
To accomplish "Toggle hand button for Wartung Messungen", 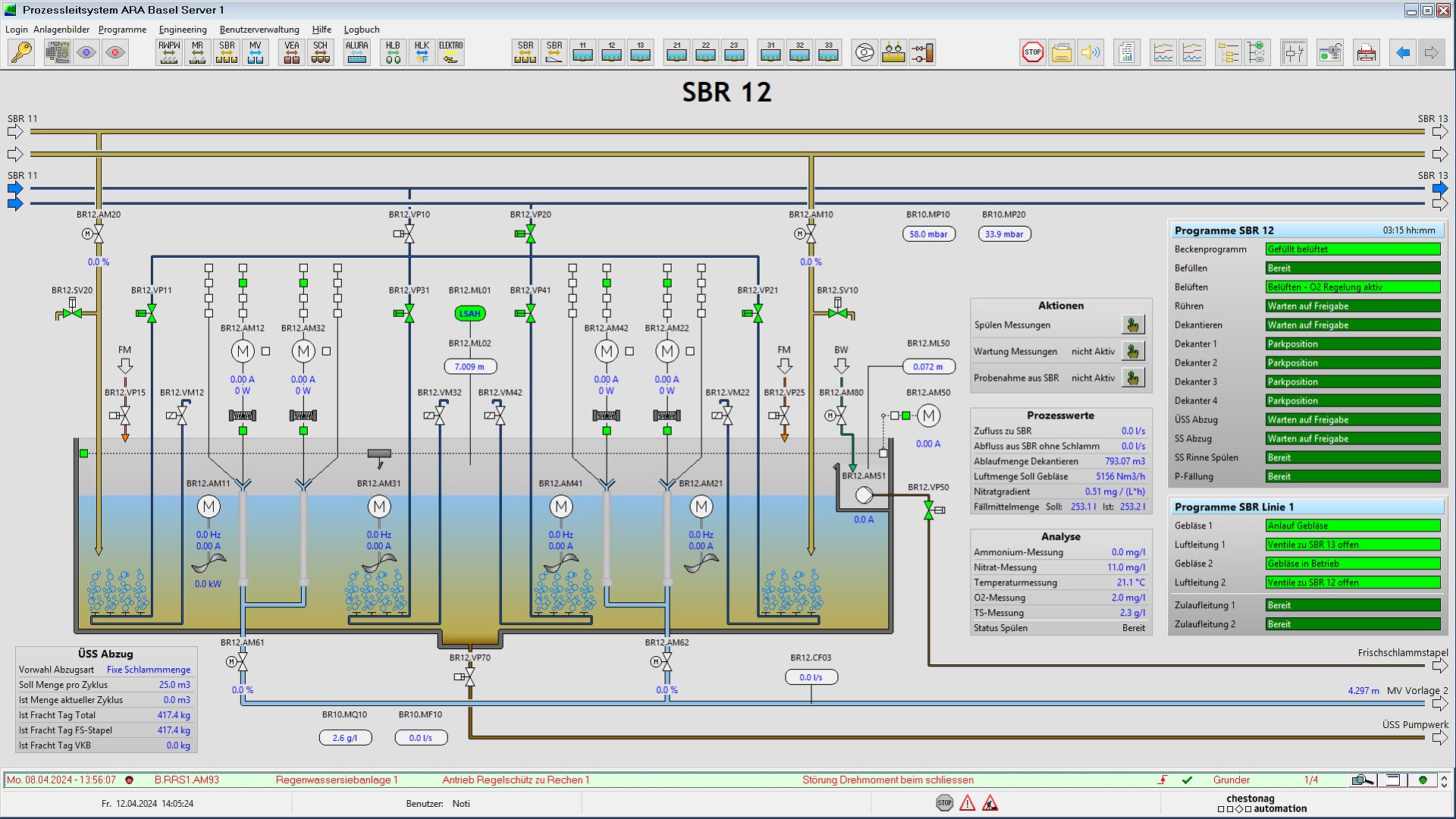I will point(1132,352).
